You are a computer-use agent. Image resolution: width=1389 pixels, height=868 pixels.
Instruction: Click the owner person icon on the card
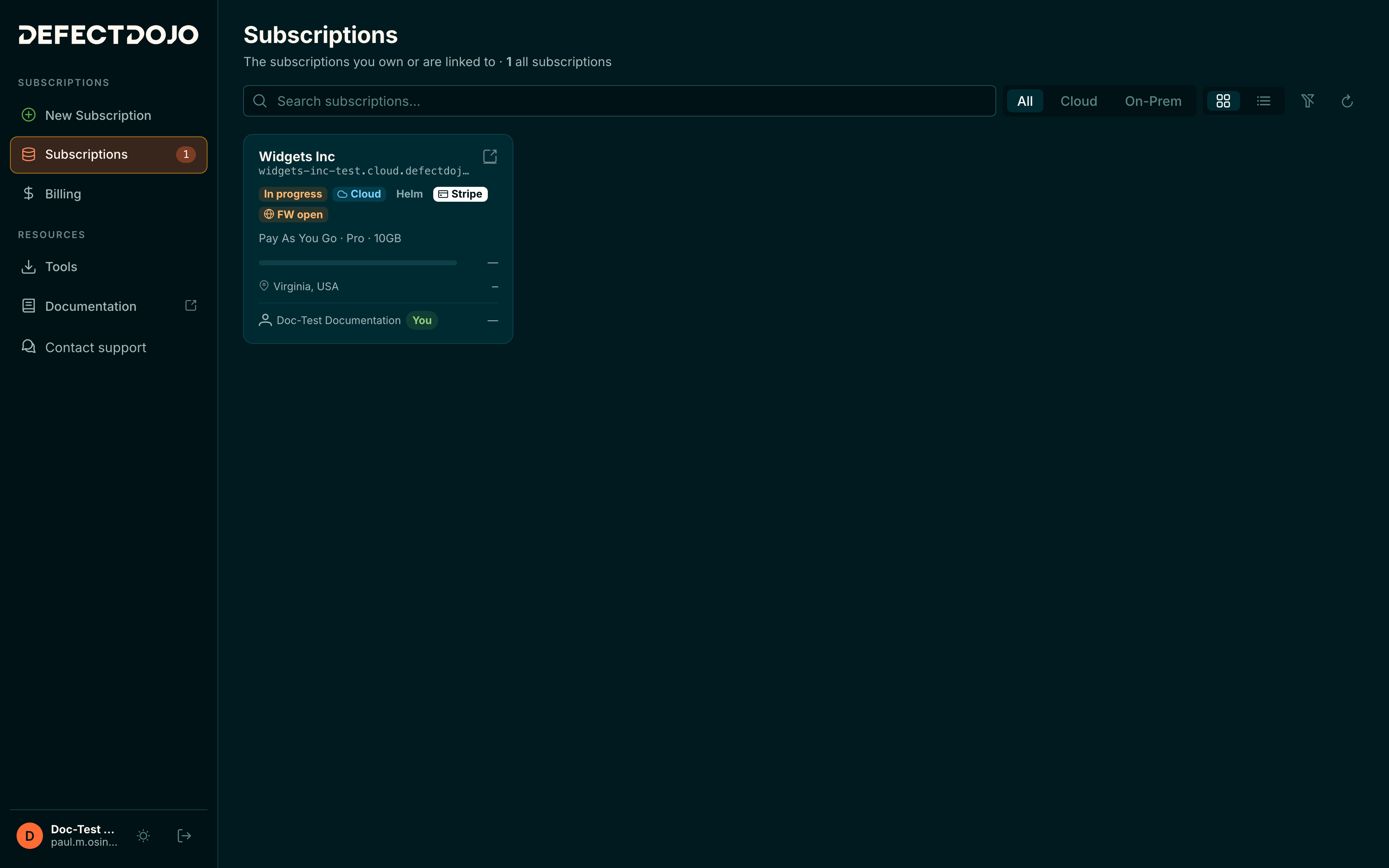[x=265, y=320]
